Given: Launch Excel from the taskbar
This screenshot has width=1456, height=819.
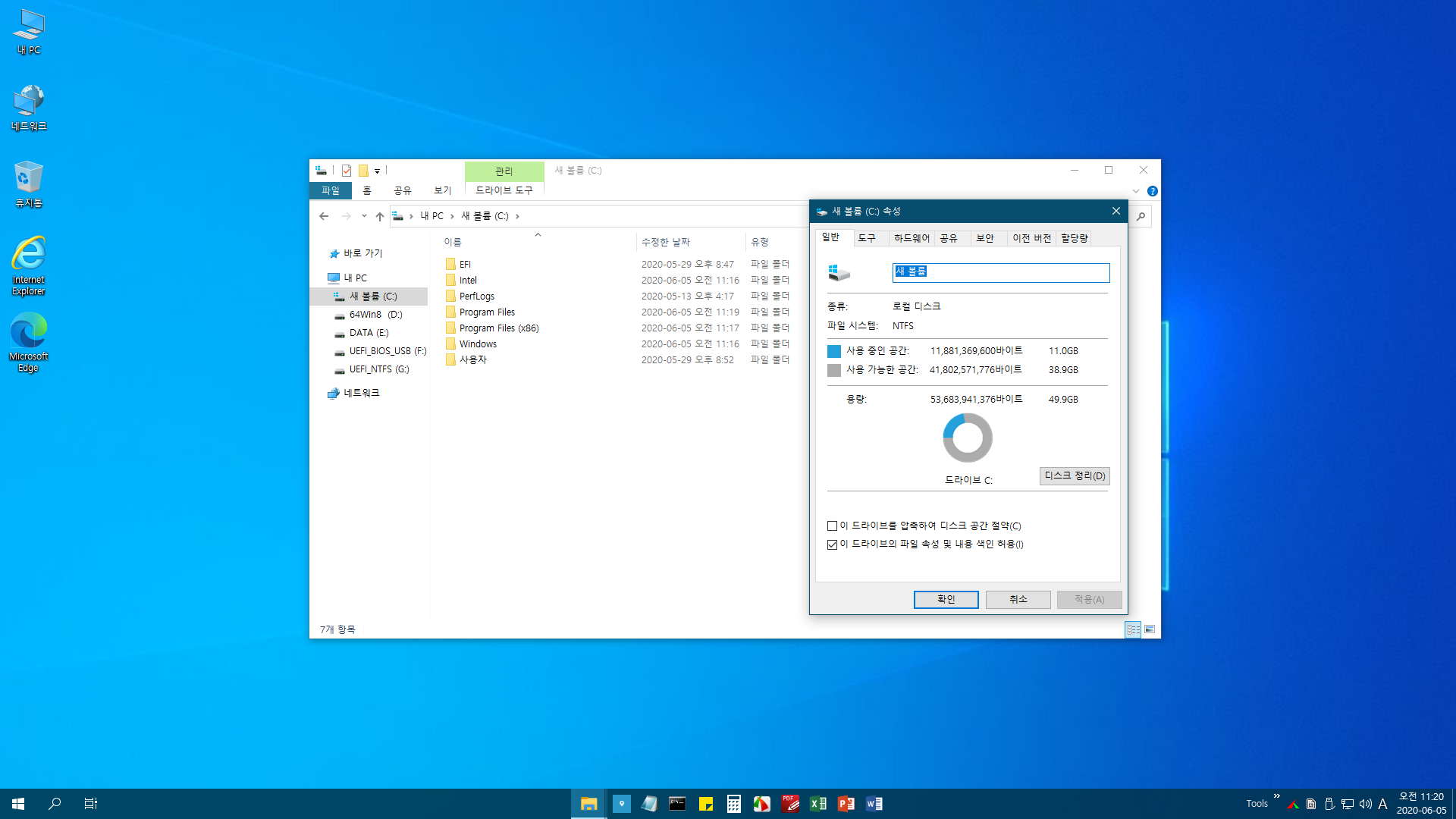Looking at the screenshot, I should (817, 804).
